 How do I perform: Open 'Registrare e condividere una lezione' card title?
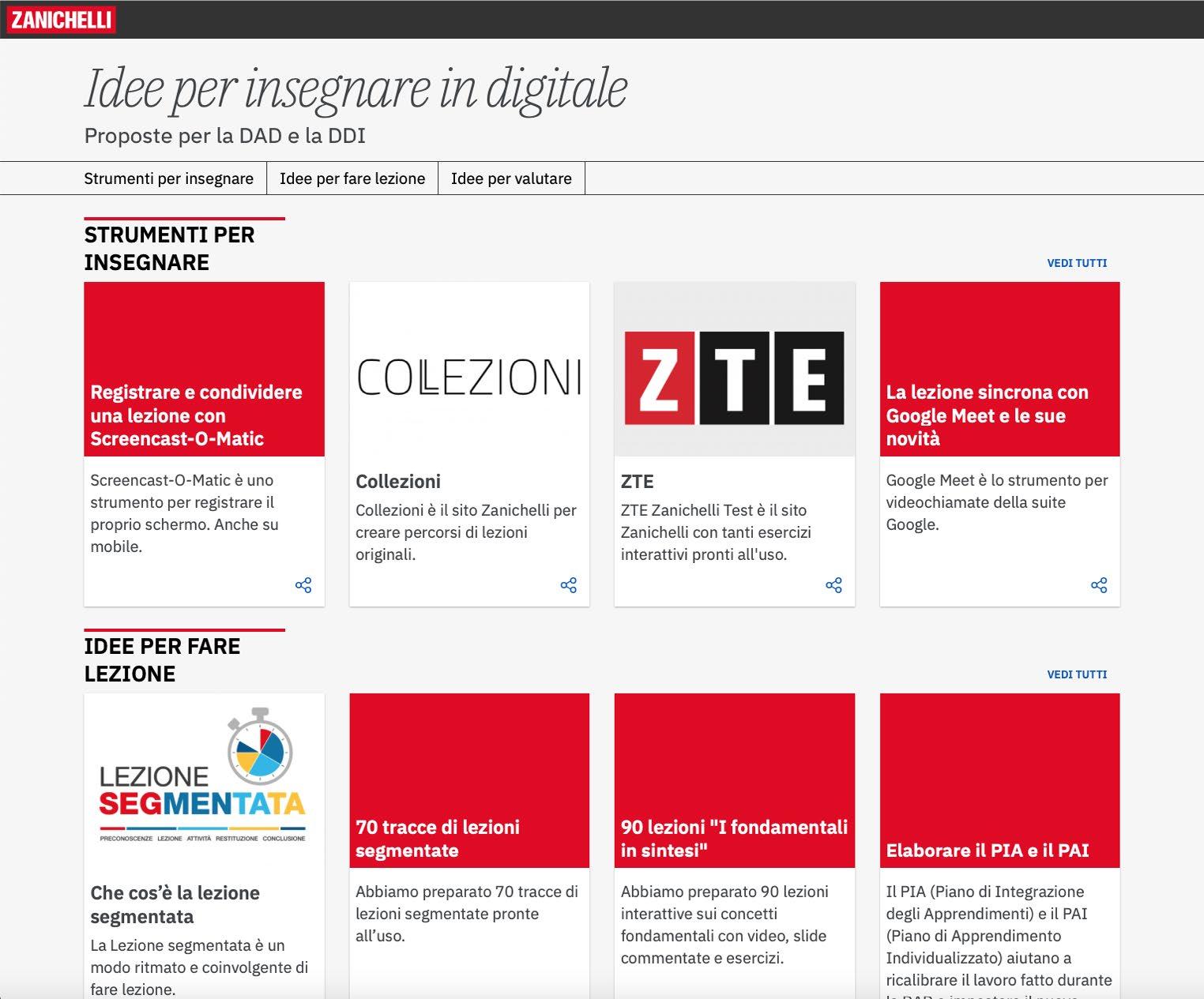197,415
